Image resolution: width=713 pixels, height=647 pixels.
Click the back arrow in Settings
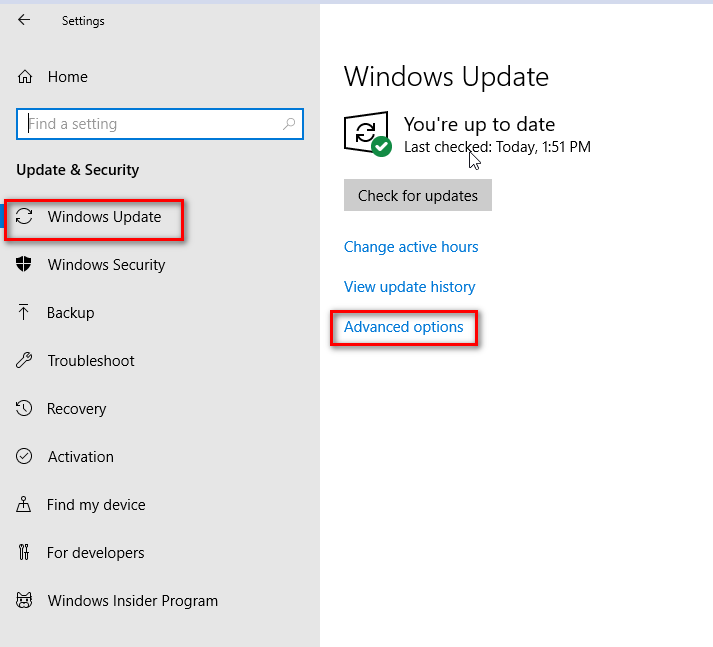click(24, 20)
